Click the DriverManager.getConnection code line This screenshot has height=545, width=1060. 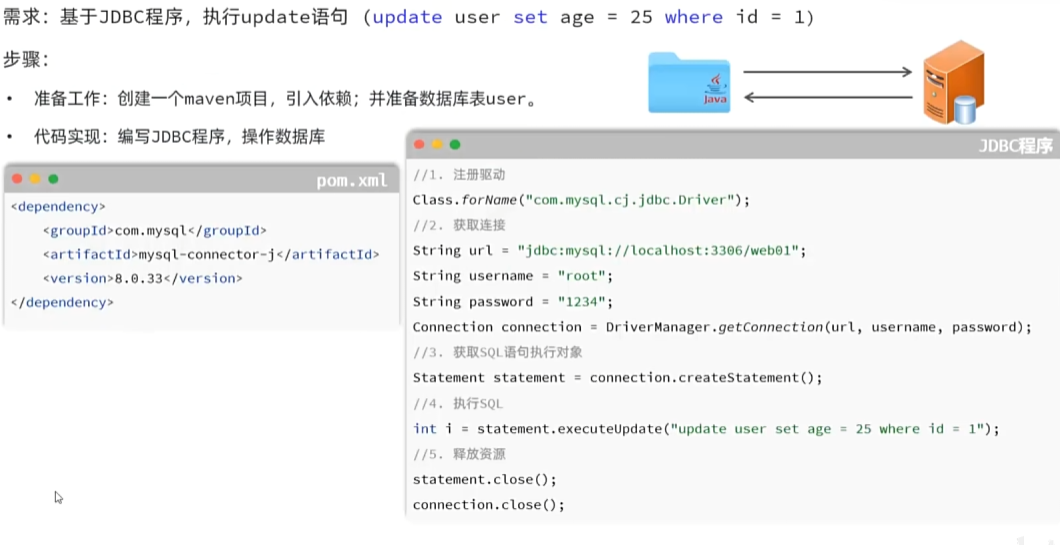coord(722,327)
